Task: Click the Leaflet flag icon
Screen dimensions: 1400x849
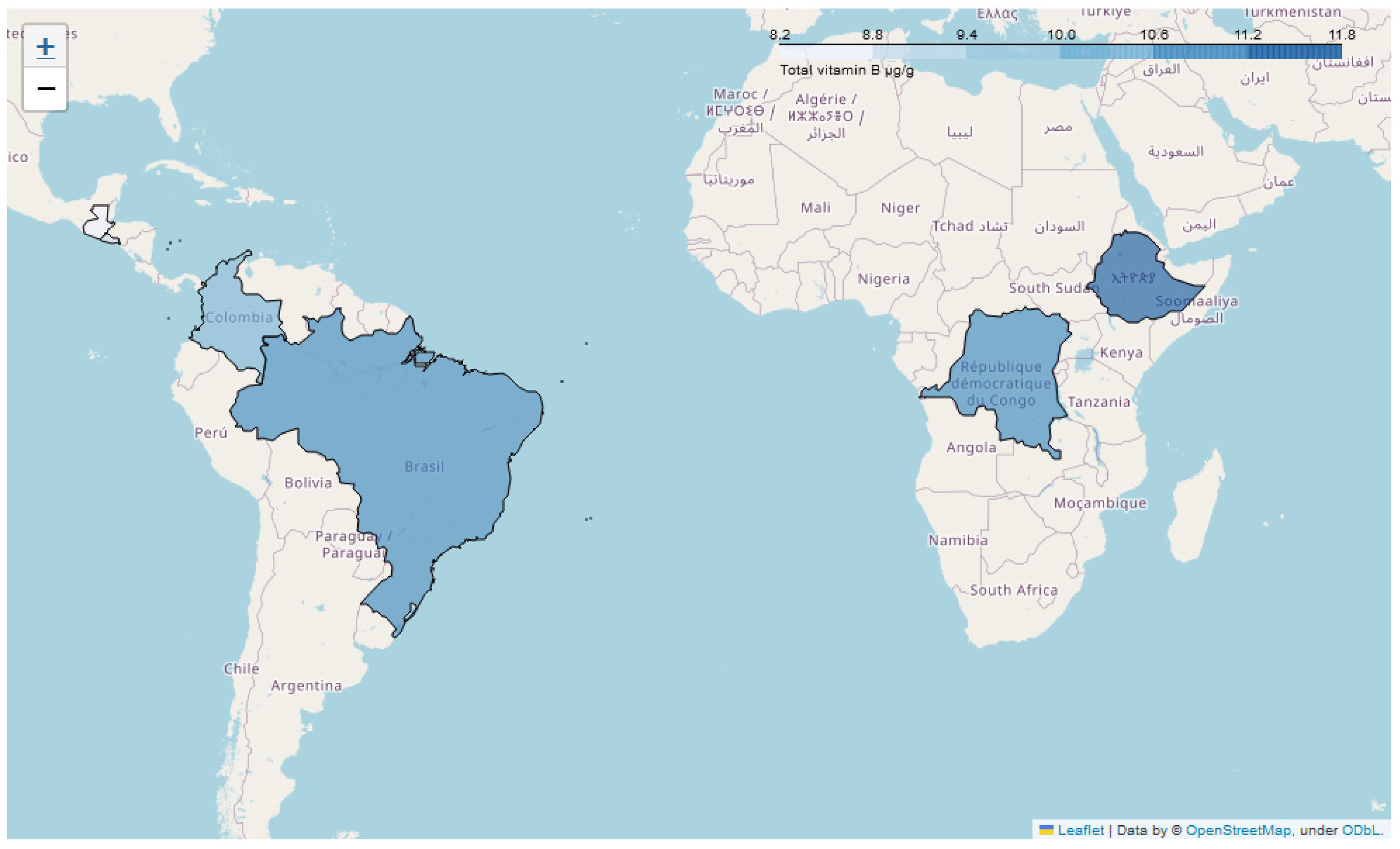Action: tap(1046, 830)
